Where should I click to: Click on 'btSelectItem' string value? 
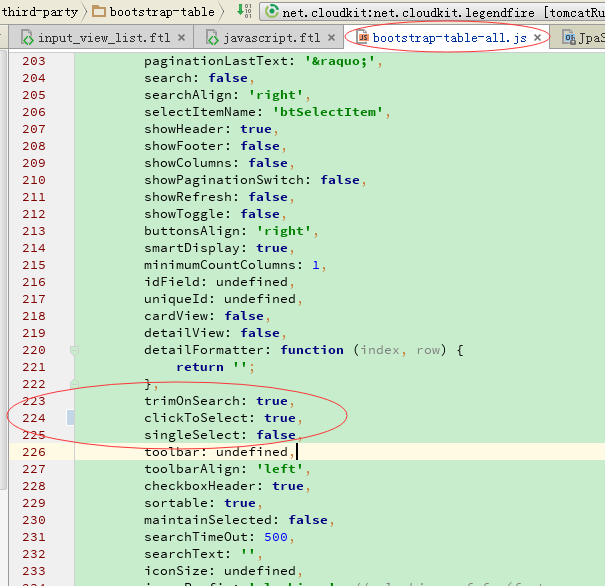pos(328,112)
